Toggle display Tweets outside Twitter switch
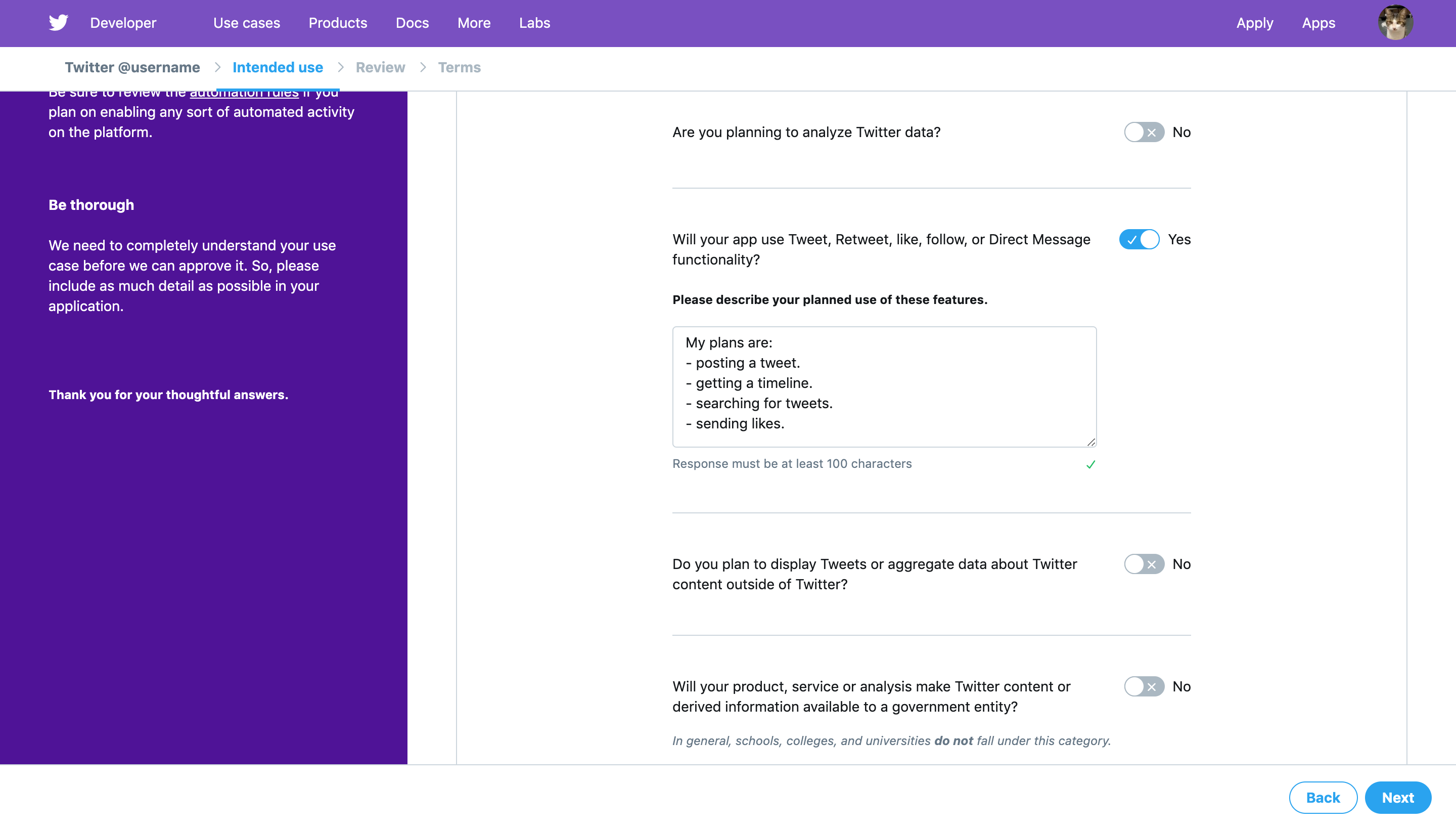The image size is (1456, 829). point(1144,563)
